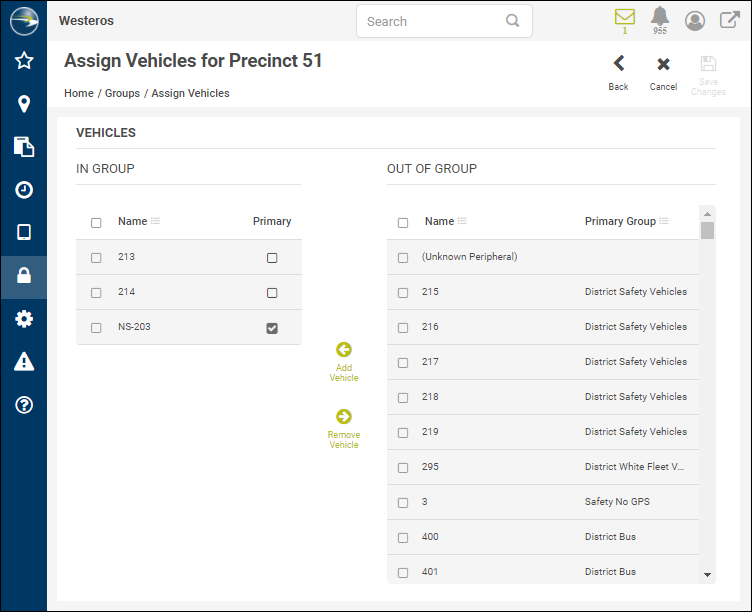The image size is (752, 612).
Task: Open the user profile icon
Action: [695, 21]
